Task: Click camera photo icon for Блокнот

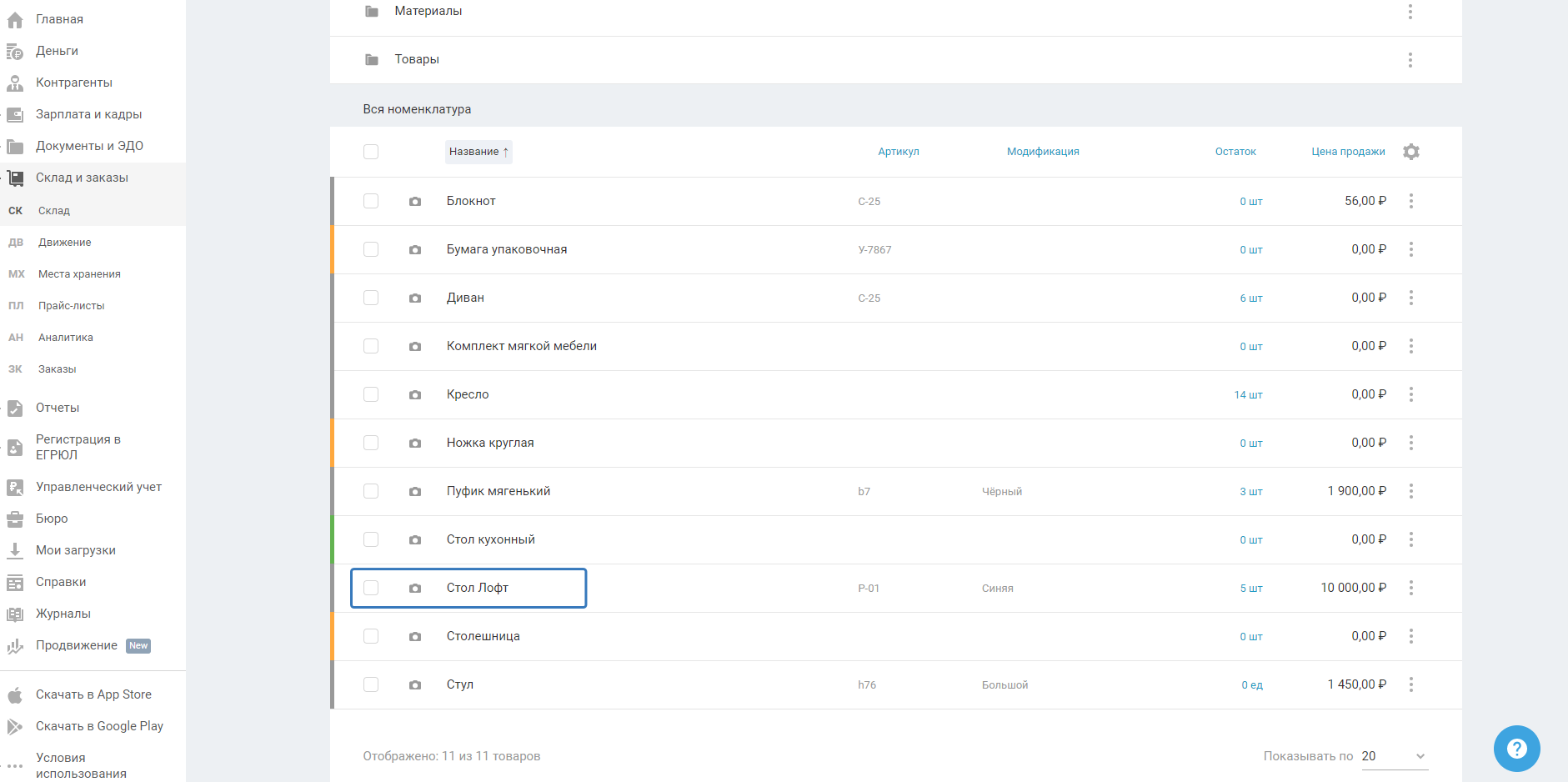Action: [415, 202]
